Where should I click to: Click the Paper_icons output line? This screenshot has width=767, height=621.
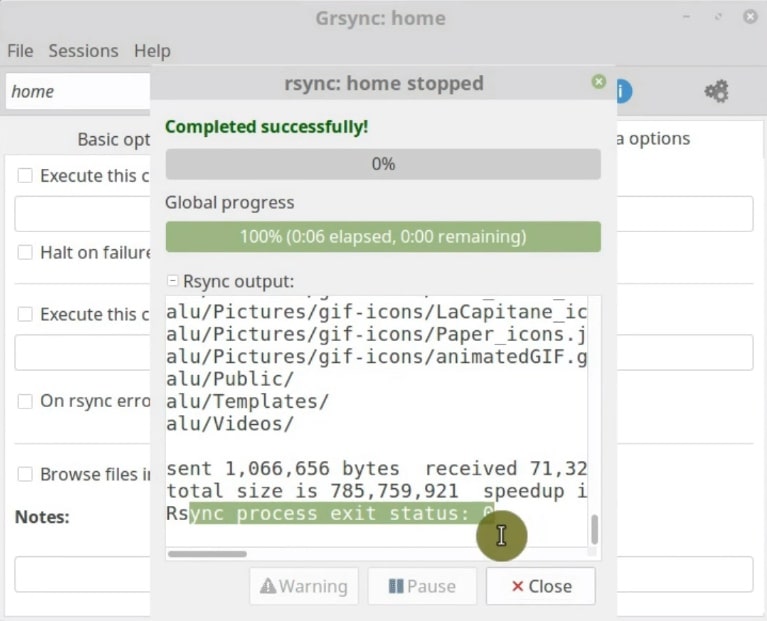coord(377,334)
